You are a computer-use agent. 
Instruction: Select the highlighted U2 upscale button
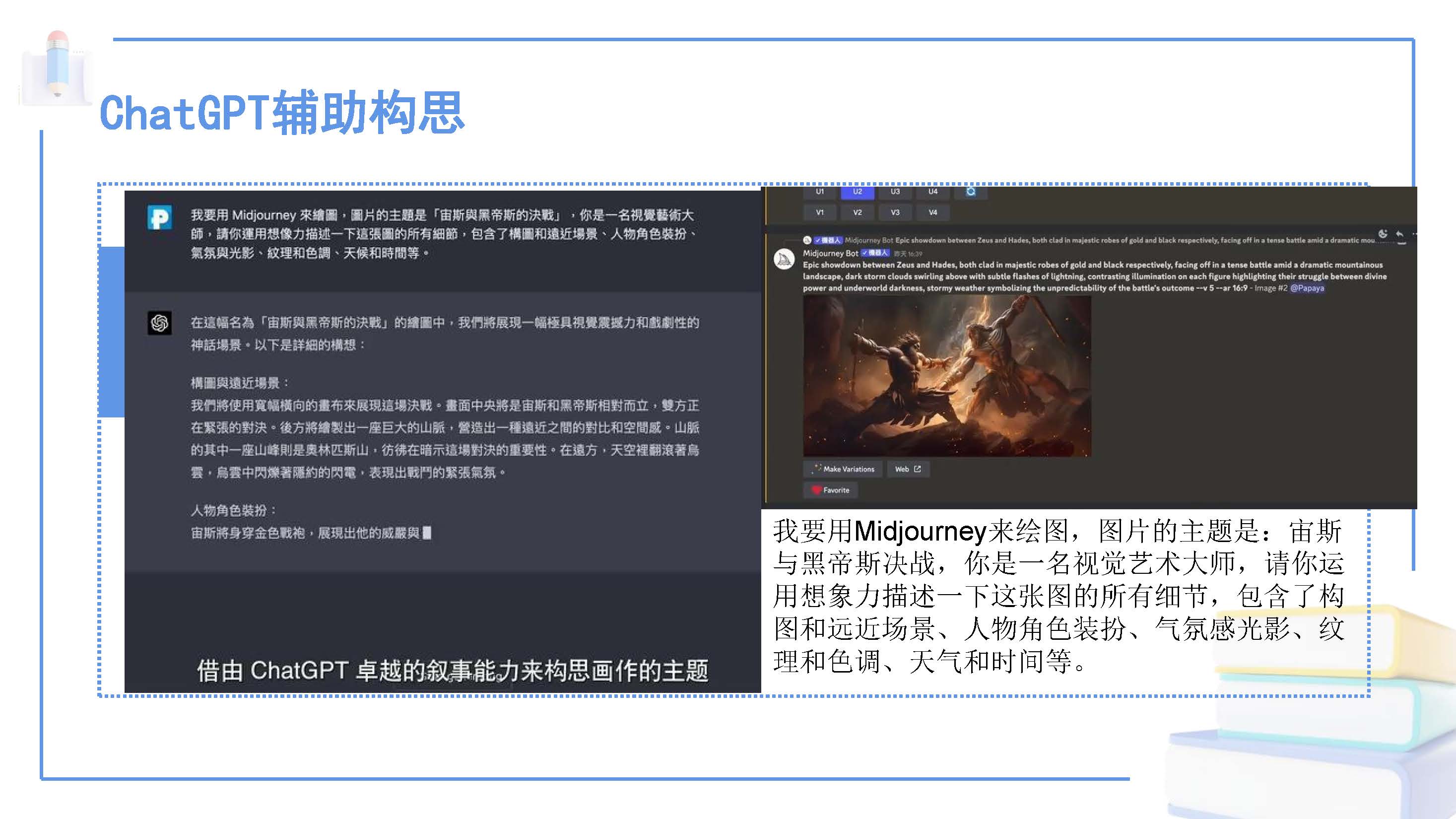click(x=858, y=192)
